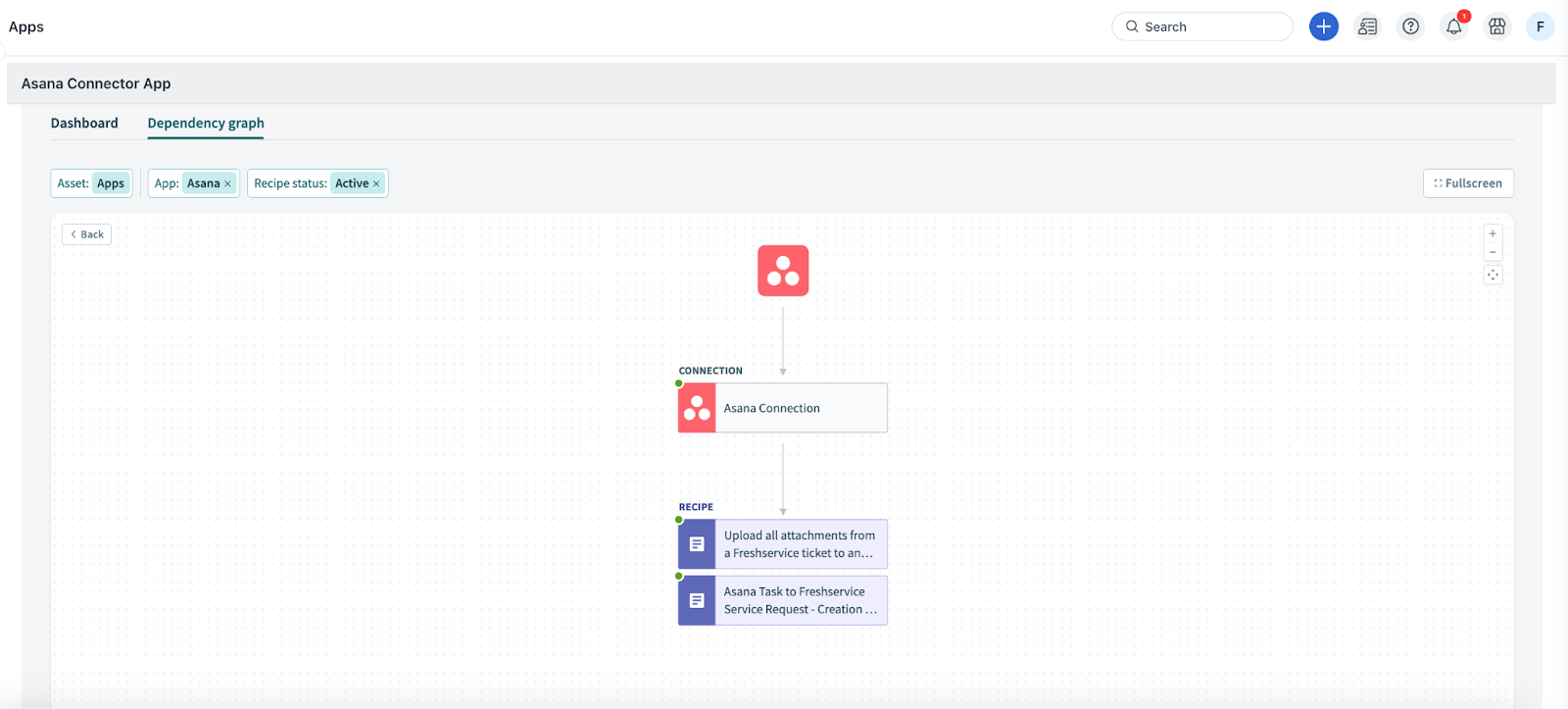Open Upload all attachments recipe node
Viewport: 1568px width, 709px height.
[x=783, y=544]
